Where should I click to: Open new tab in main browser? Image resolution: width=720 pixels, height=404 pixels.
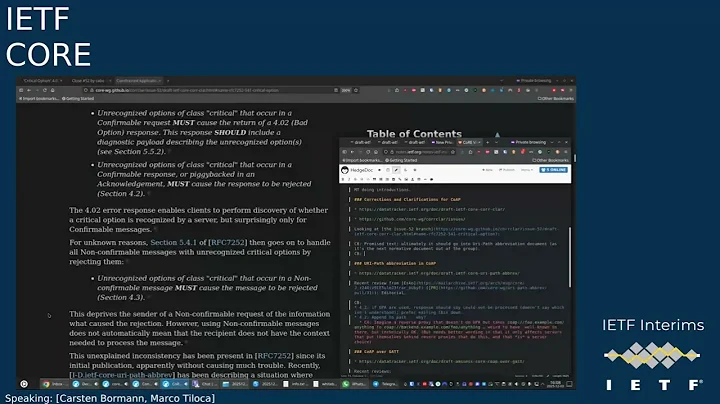coord(168,81)
